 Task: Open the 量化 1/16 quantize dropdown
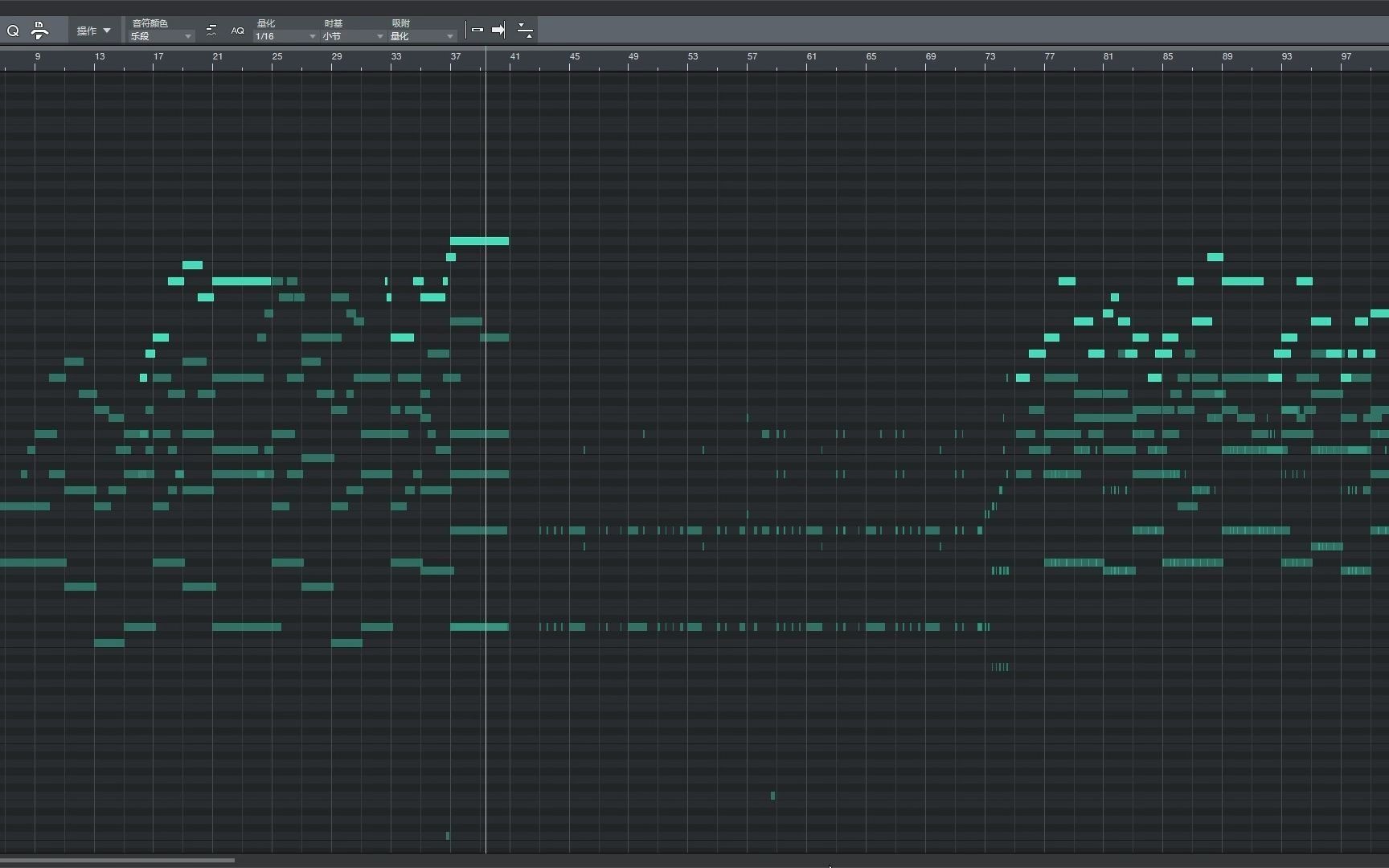[286, 36]
